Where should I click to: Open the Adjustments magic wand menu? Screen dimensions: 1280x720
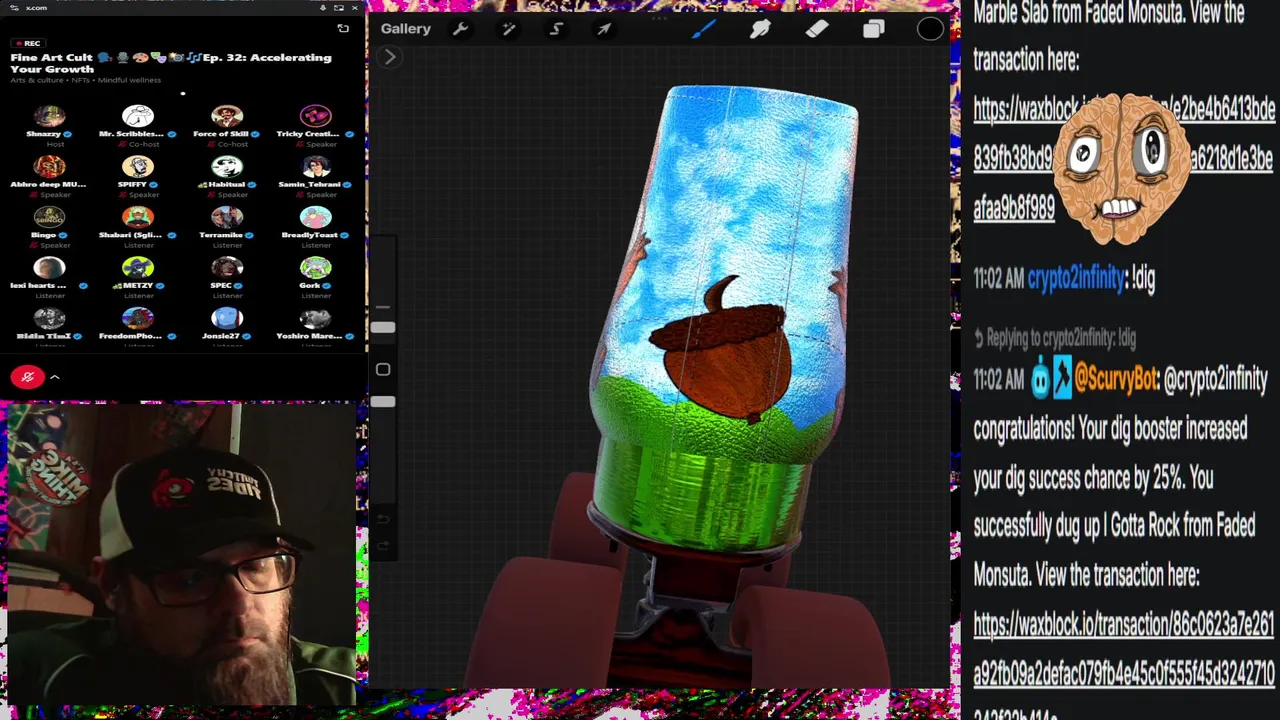[x=508, y=29]
